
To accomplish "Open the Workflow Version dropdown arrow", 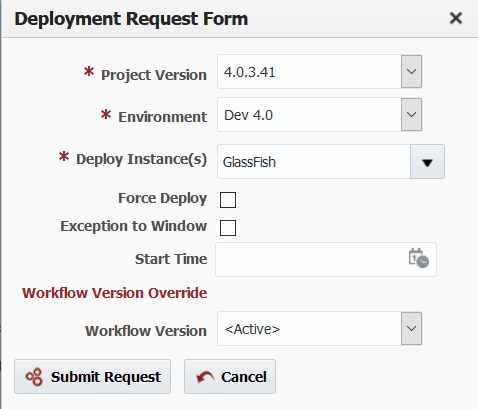I will click(x=411, y=329).
